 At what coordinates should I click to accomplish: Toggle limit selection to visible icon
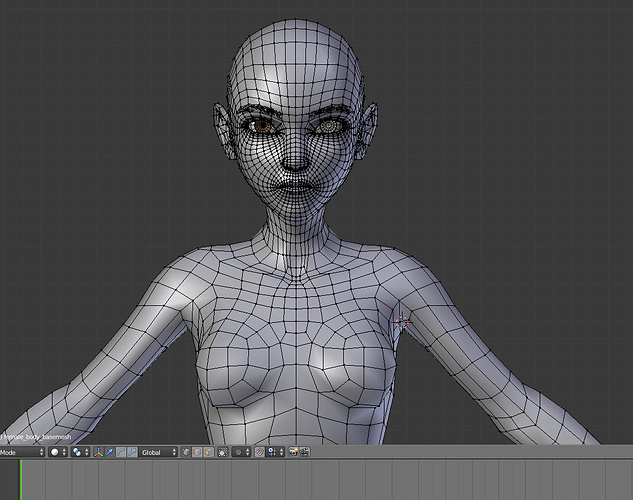[223, 452]
